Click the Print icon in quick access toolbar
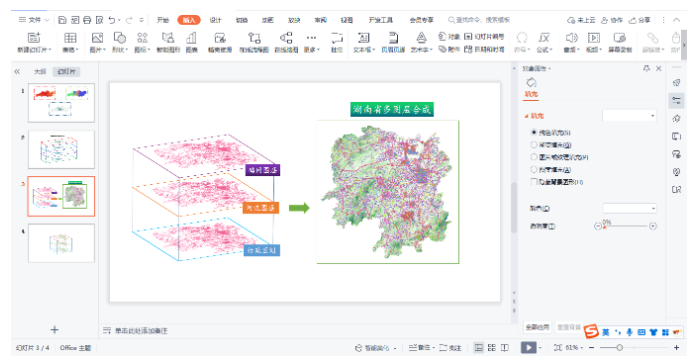This screenshot has width=693, height=364. click(x=87, y=20)
